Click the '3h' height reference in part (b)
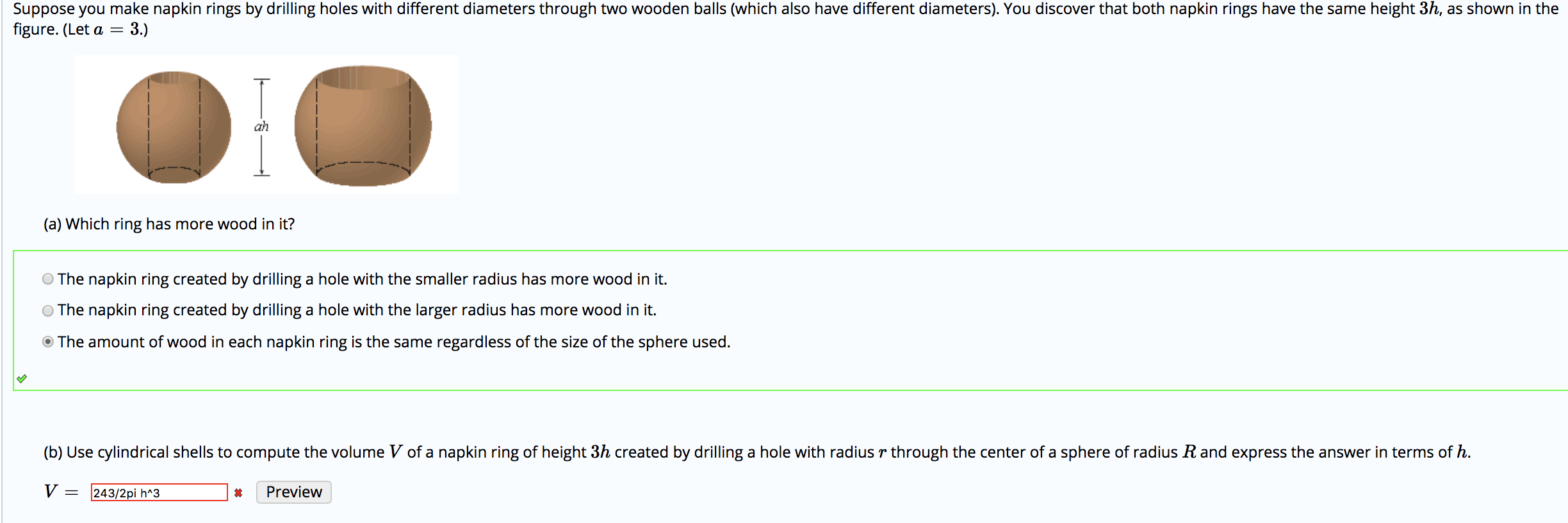 pyautogui.click(x=601, y=451)
